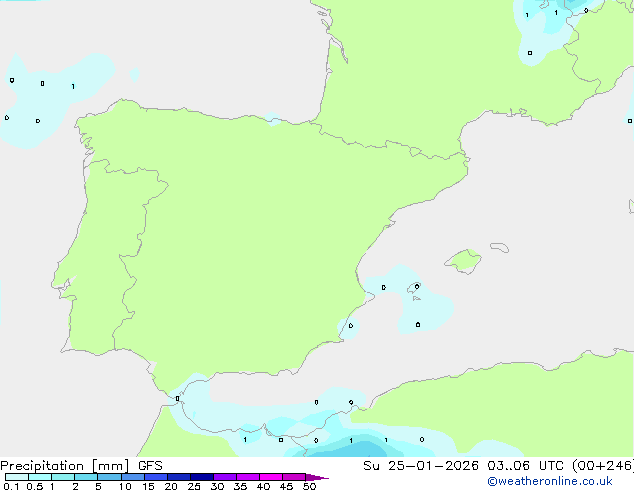Image resolution: width=634 pixels, height=490 pixels.
Task: Click the 0.1–0.5 mm palest legend swatch
Action: (17, 477)
